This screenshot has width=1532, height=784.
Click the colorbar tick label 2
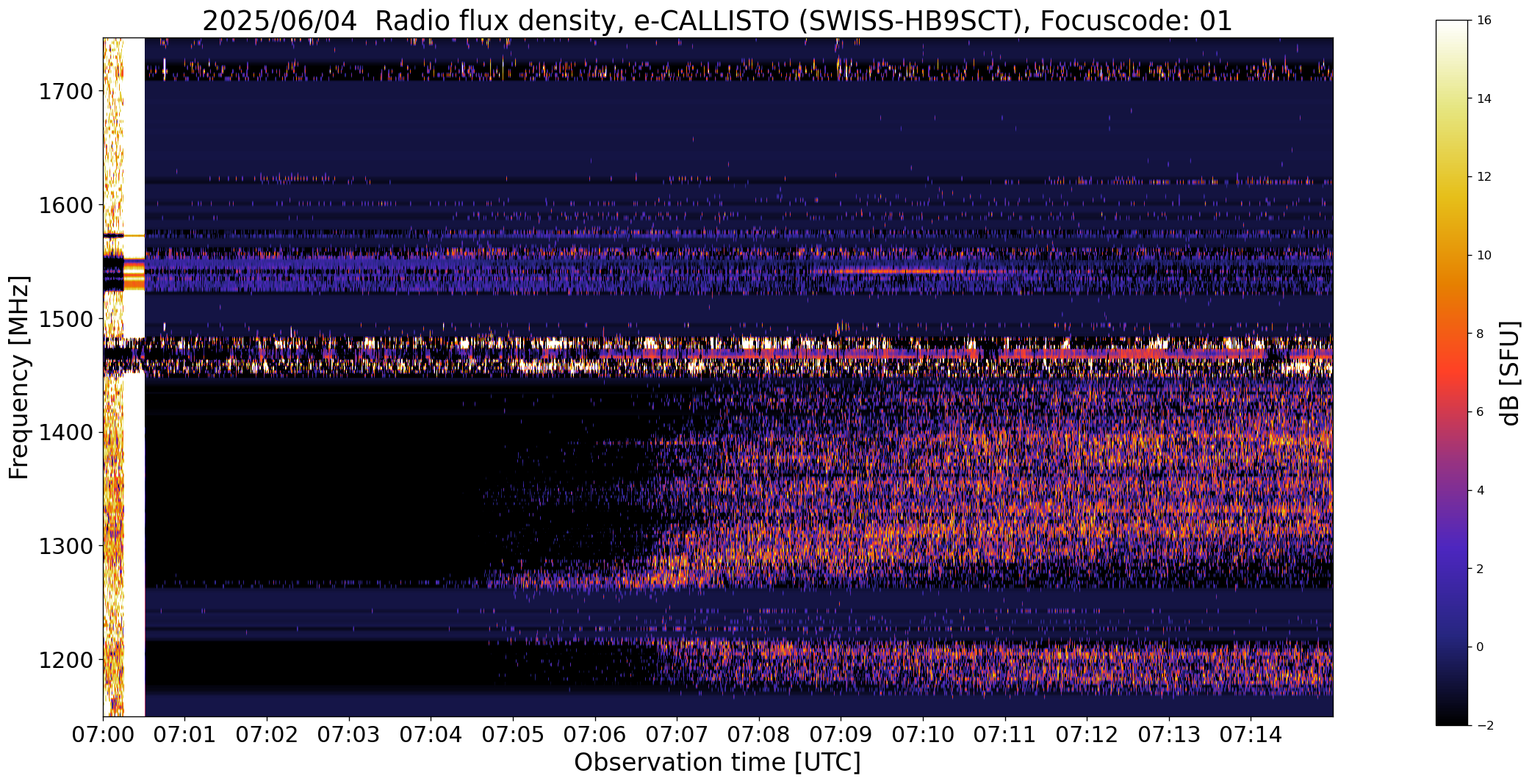[x=1480, y=569]
